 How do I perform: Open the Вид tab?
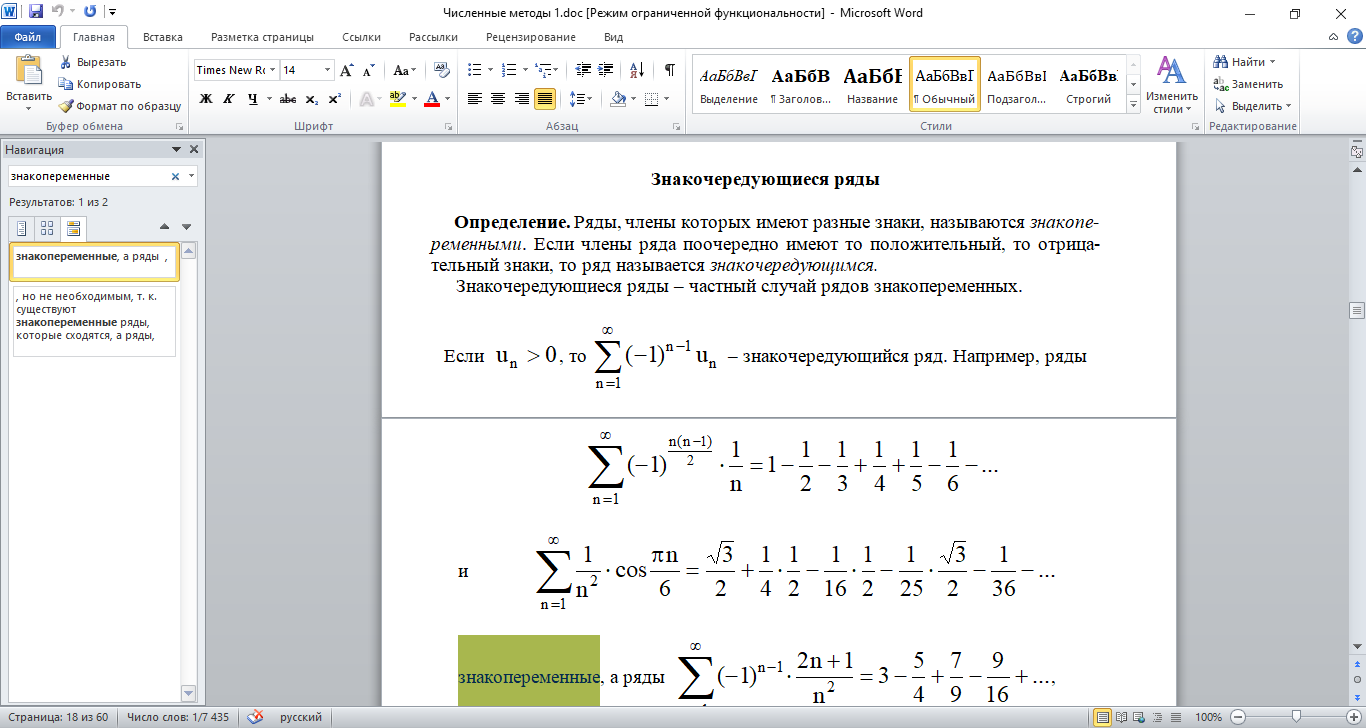pyautogui.click(x=614, y=37)
